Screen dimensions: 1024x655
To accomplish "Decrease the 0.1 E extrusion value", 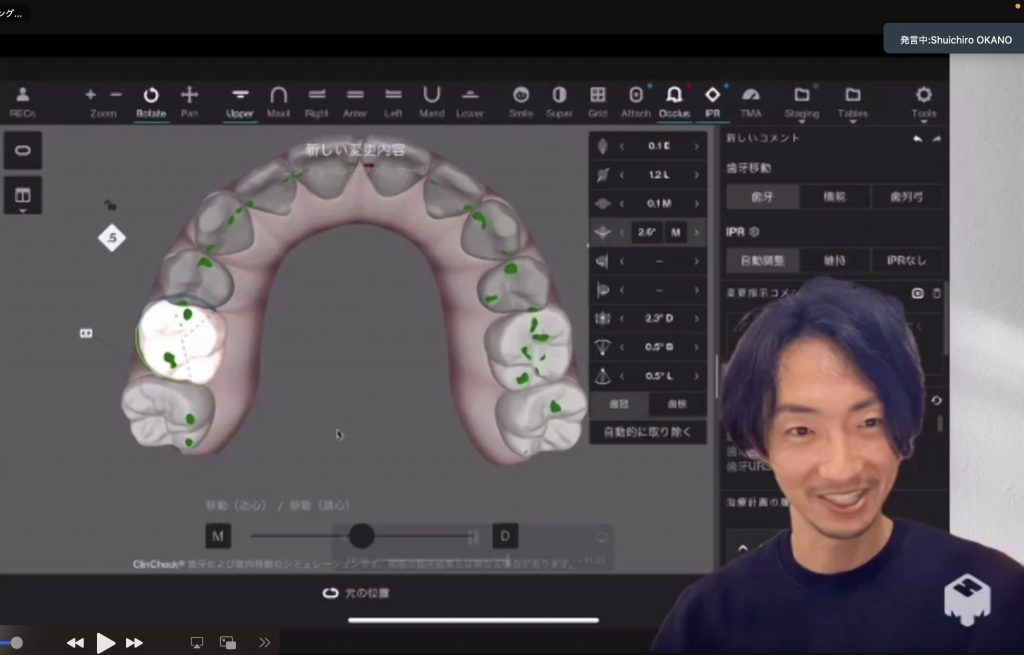I will 622,146.
